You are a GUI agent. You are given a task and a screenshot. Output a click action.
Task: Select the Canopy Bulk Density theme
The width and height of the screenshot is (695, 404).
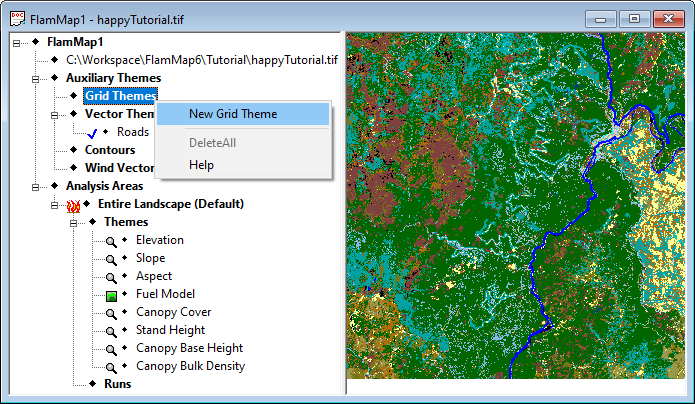[x=190, y=366]
